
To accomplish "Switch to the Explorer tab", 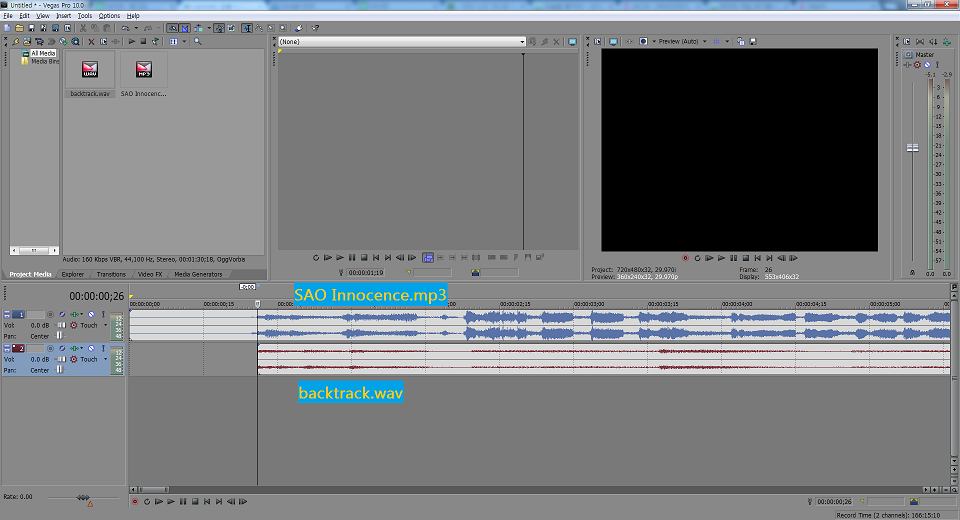I will (x=72, y=274).
